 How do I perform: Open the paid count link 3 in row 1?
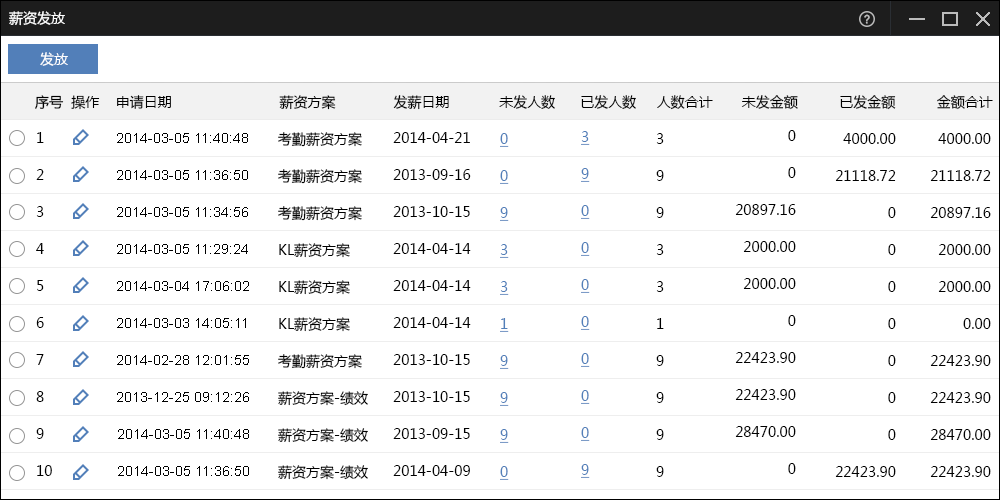585,138
